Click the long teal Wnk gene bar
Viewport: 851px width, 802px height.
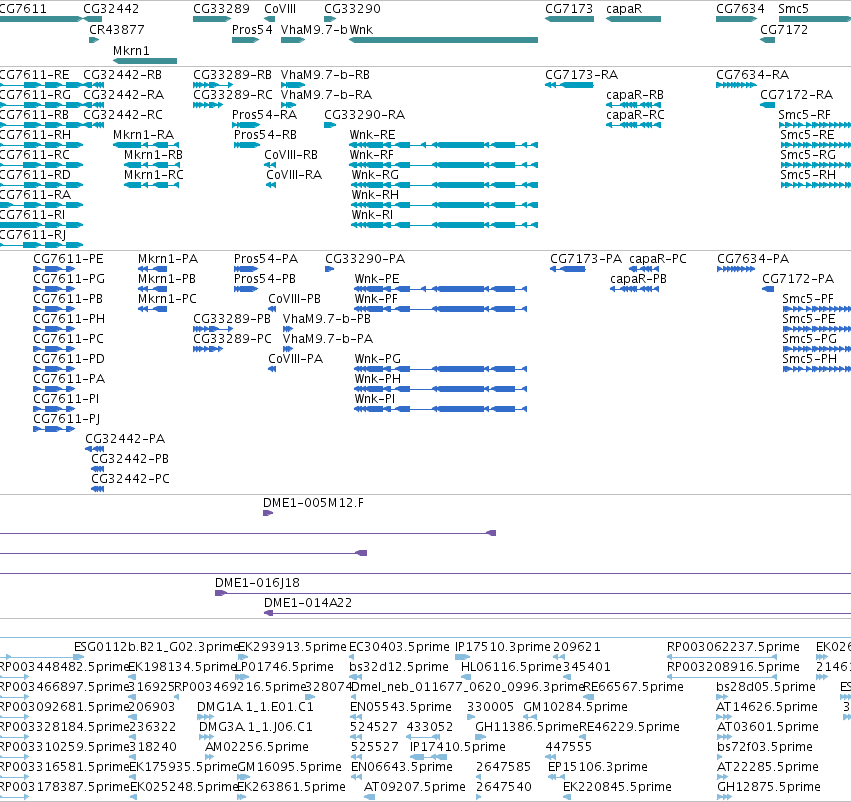click(443, 40)
